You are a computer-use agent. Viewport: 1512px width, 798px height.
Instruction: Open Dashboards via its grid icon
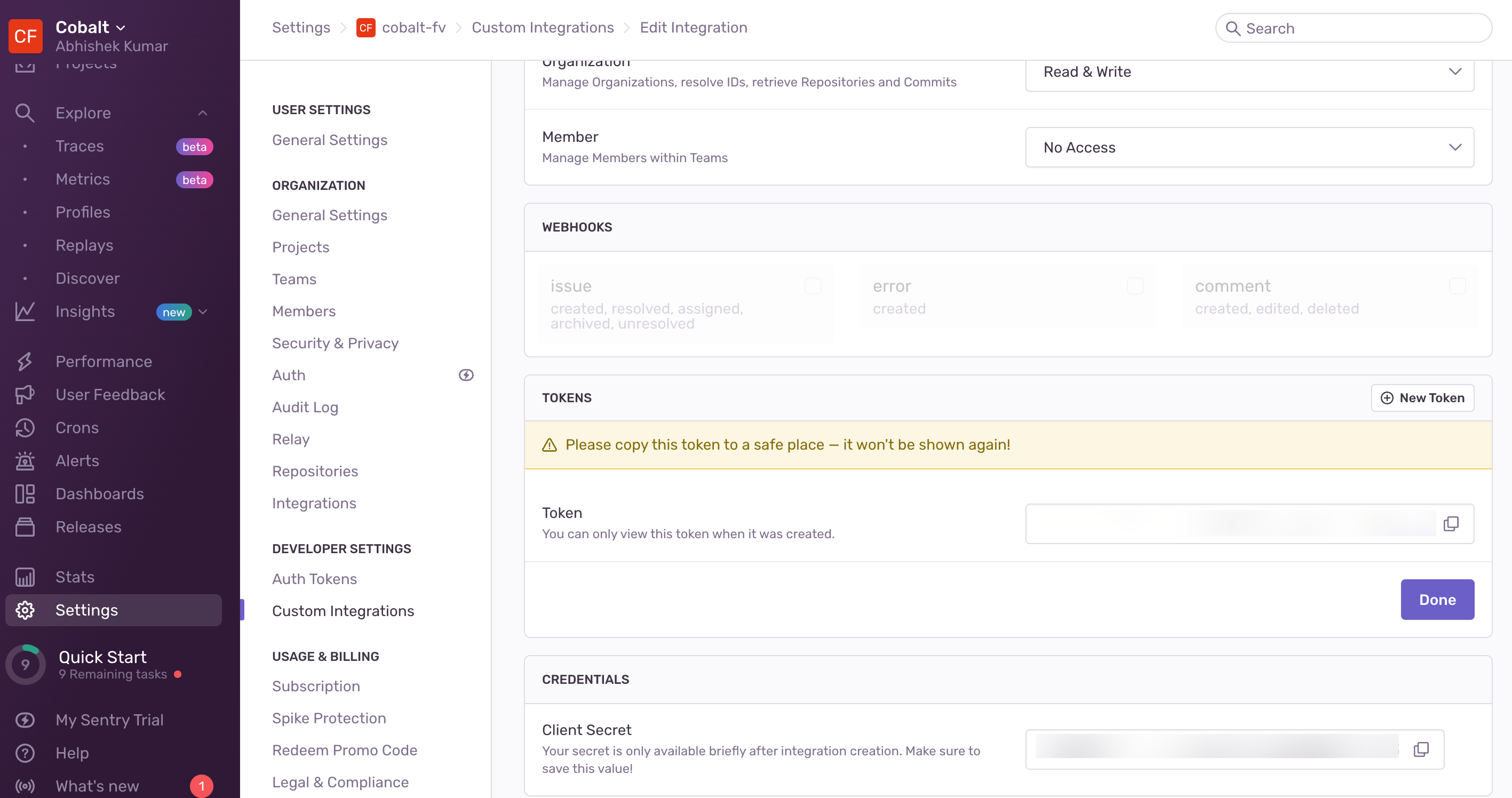(x=25, y=493)
